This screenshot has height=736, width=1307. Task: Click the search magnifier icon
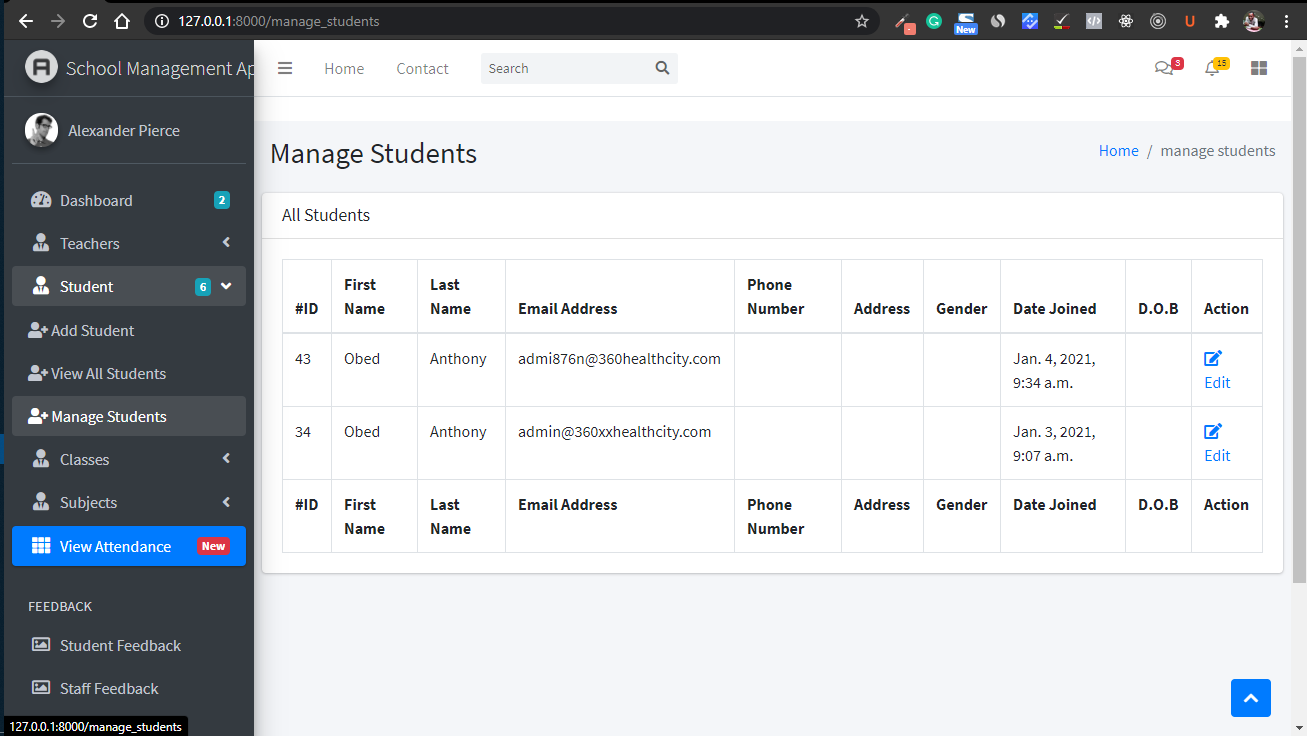[x=662, y=68]
